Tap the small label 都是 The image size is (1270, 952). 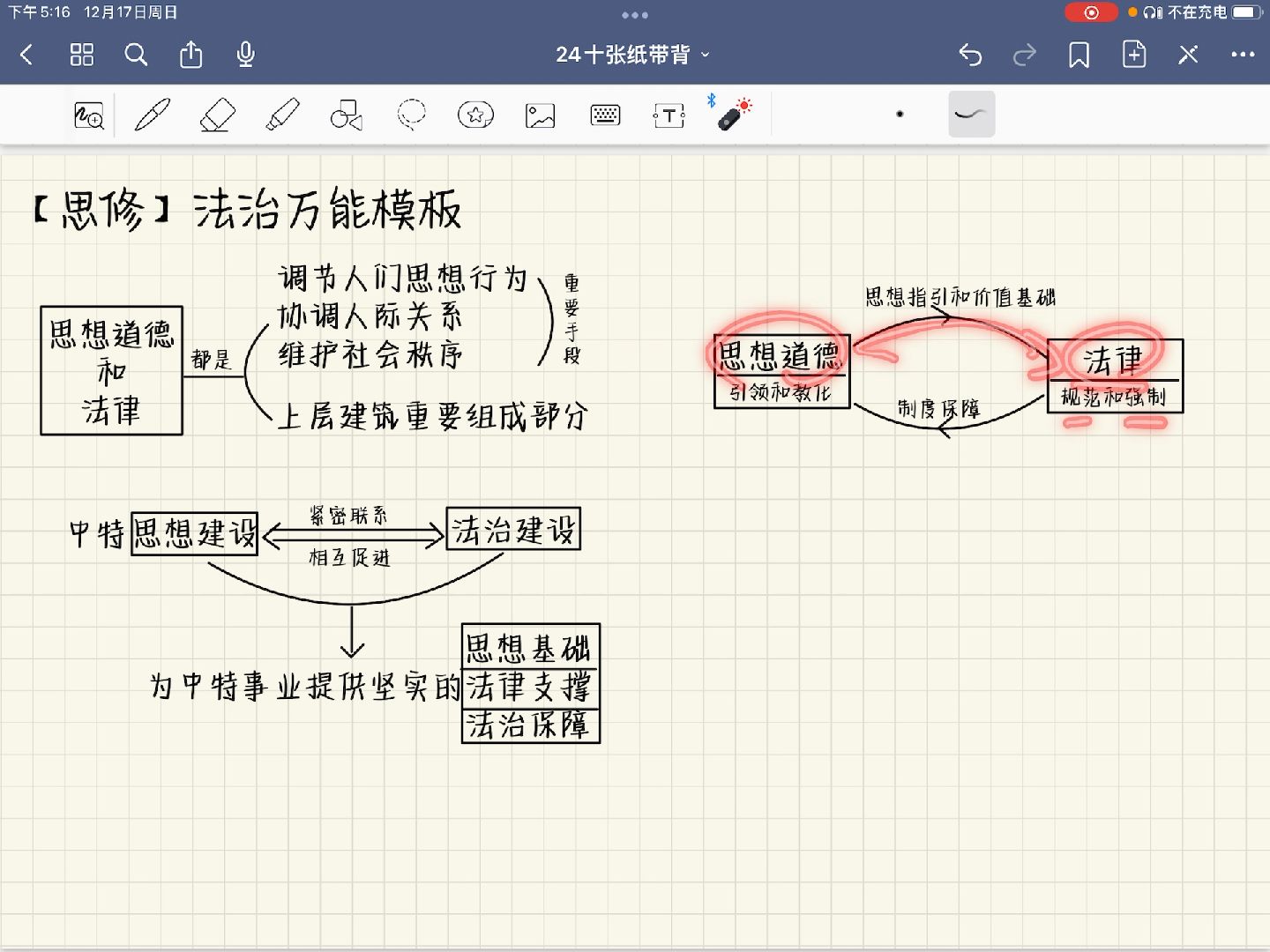(x=211, y=360)
